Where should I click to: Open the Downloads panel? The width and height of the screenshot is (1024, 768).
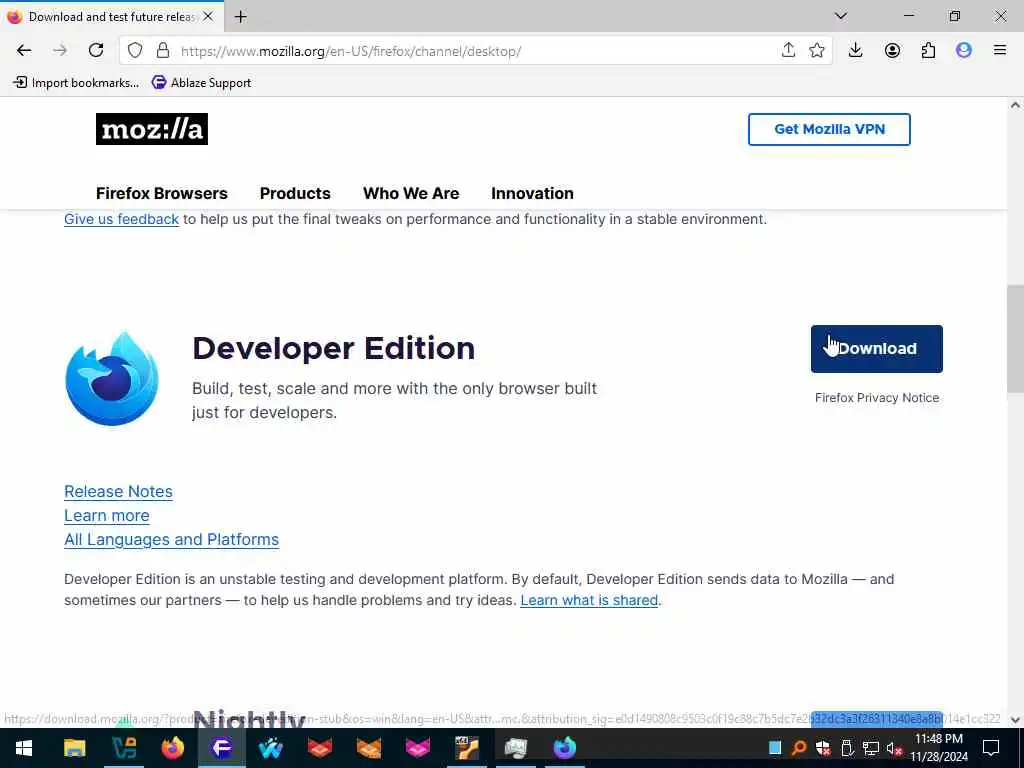tap(856, 50)
